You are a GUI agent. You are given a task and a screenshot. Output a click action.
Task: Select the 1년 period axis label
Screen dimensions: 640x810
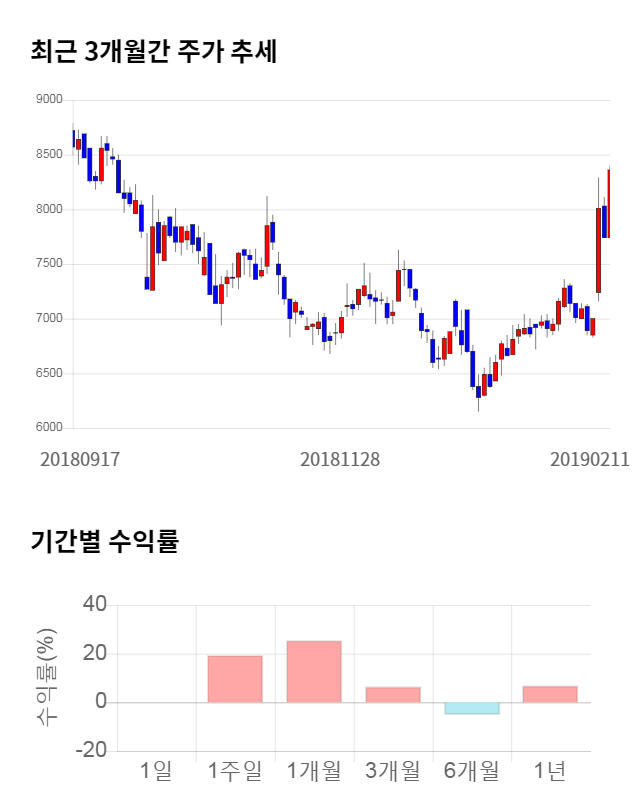[550, 771]
